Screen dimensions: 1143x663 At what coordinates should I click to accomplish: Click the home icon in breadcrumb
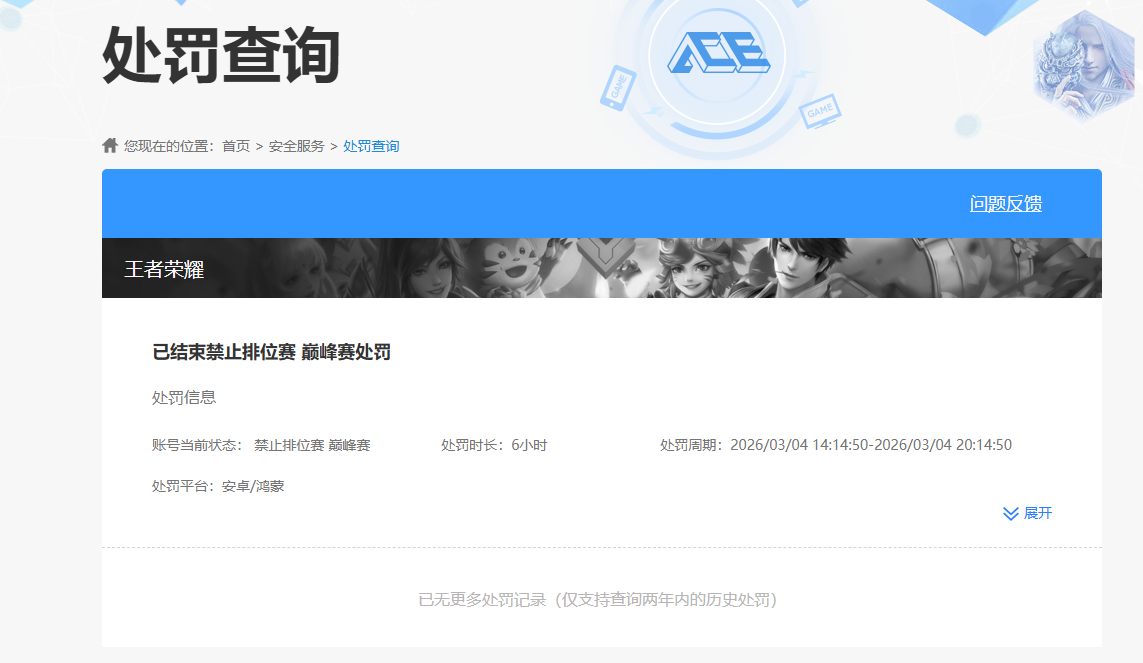pos(110,146)
